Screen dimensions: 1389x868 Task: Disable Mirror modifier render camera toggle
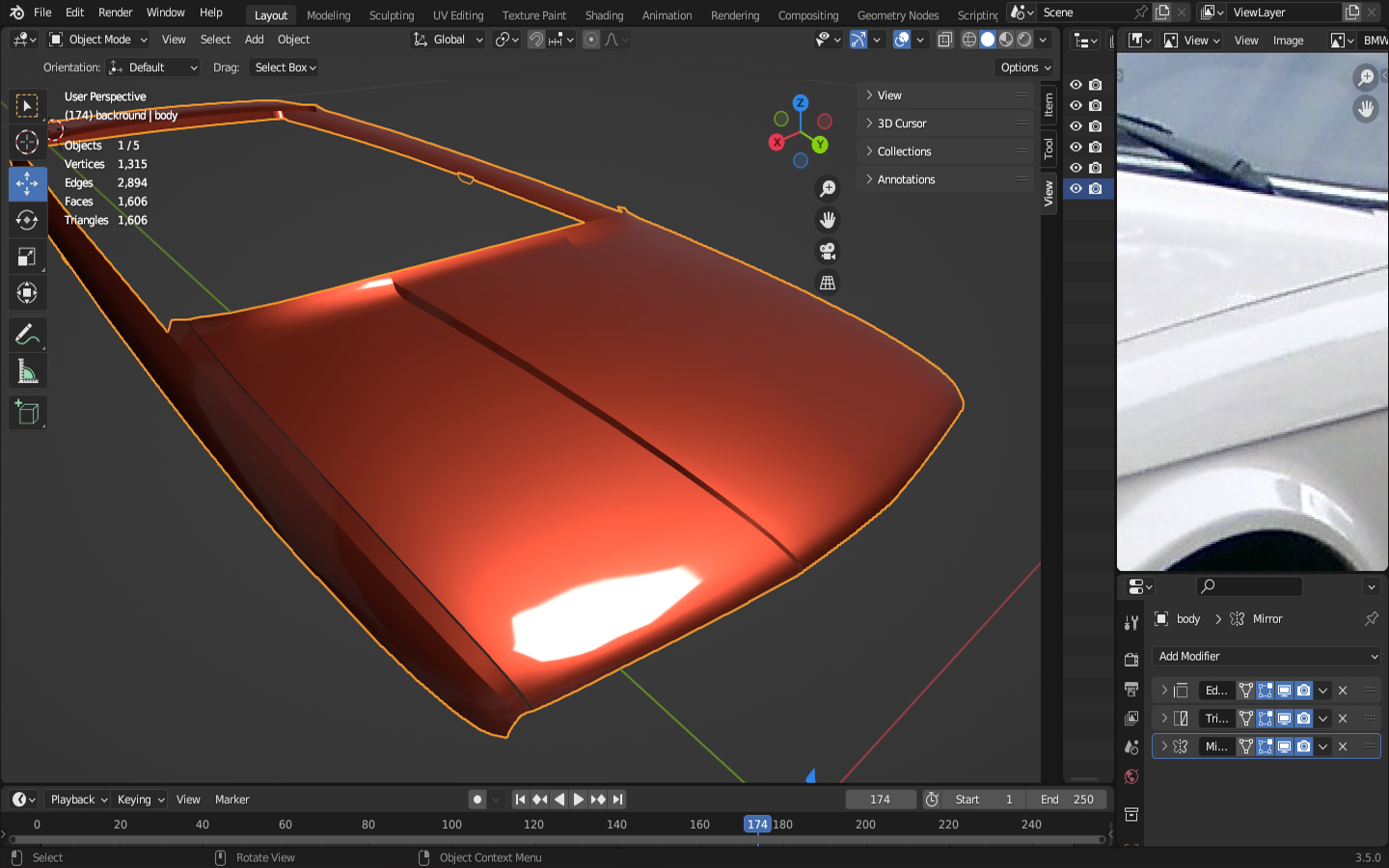(1303, 746)
